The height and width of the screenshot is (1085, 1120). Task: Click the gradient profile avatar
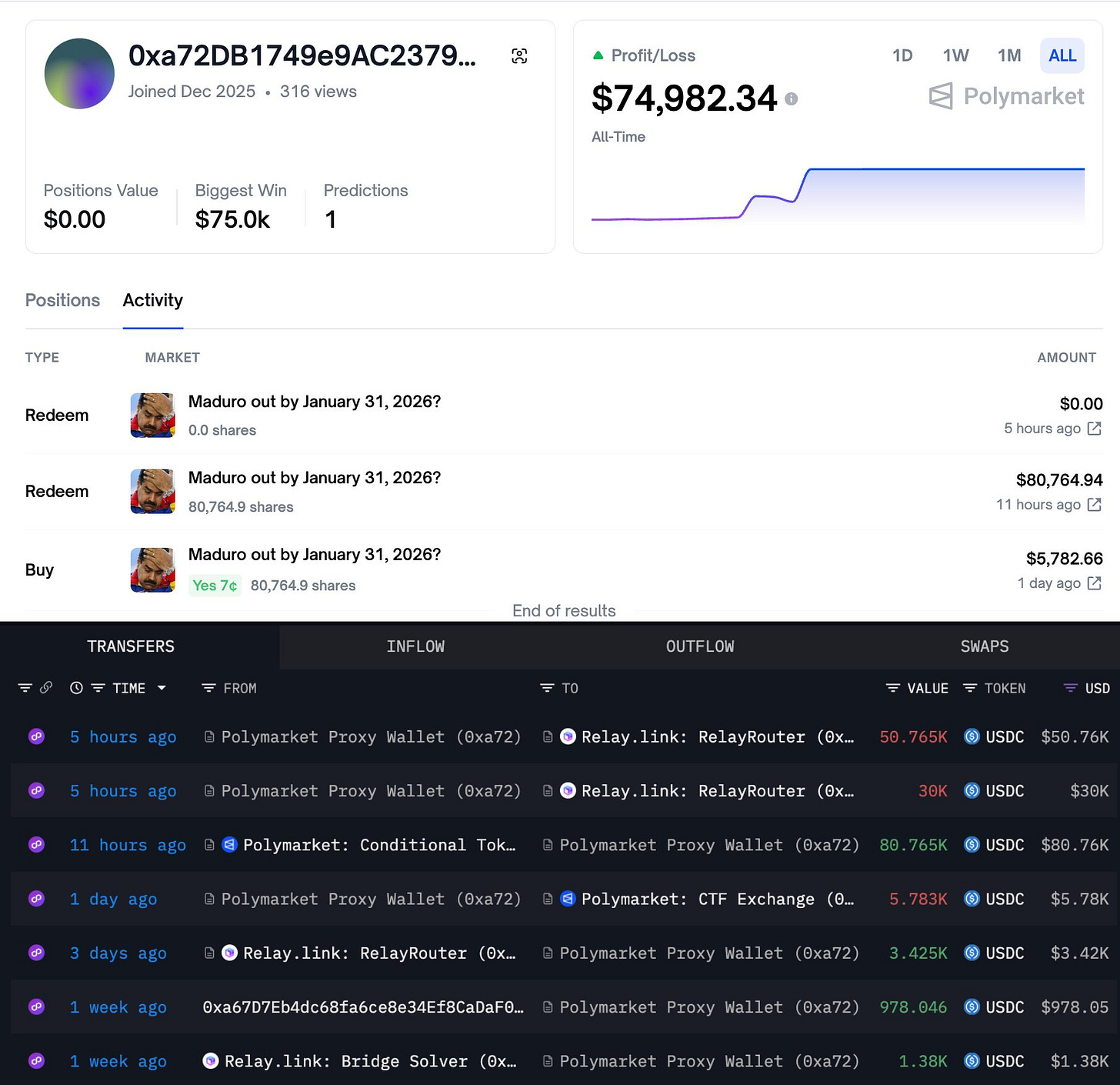(79, 74)
